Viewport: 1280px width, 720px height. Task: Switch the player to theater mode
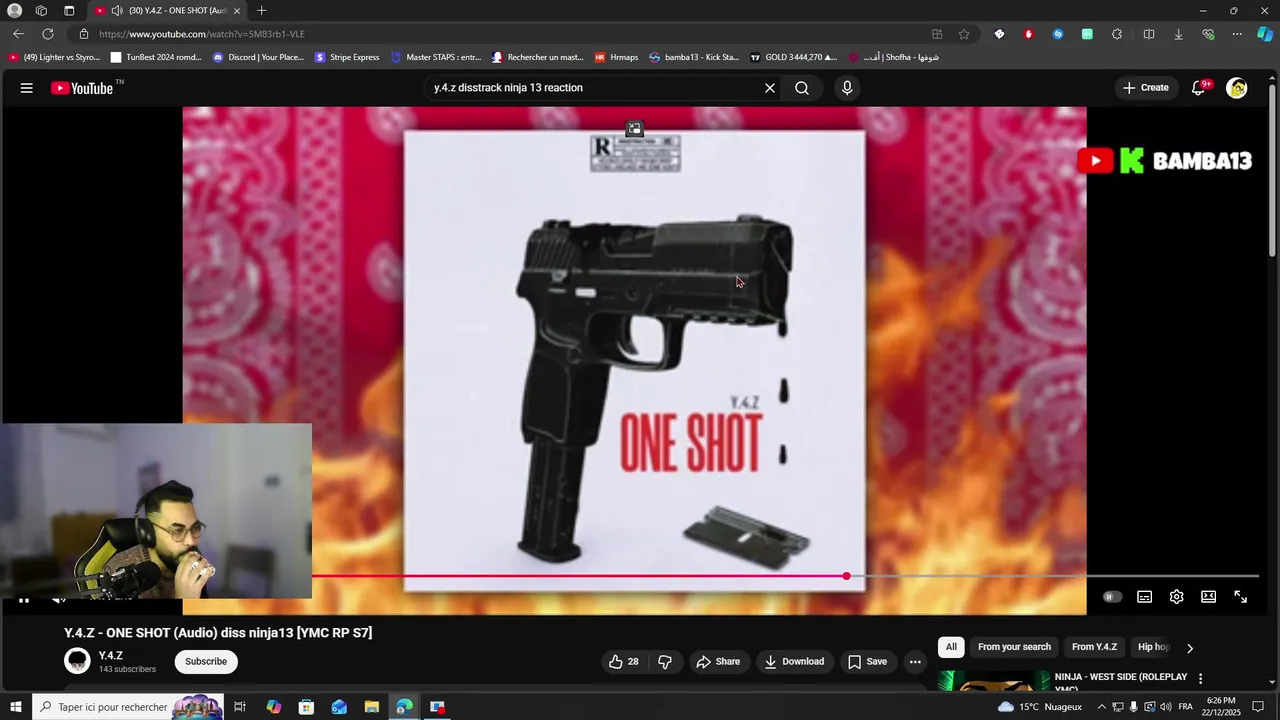[1209, 597]
